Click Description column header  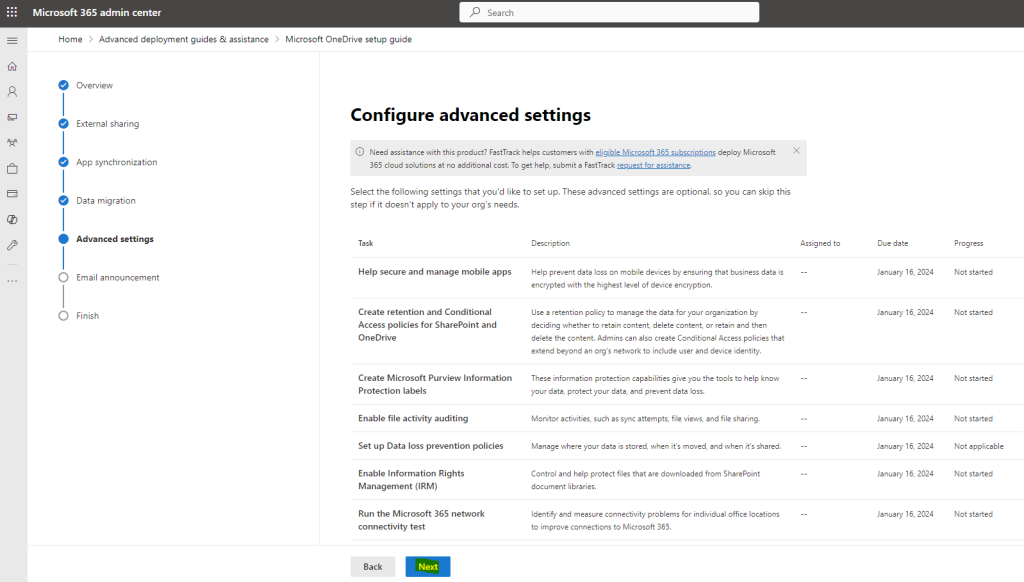click(x=550, y=243)
